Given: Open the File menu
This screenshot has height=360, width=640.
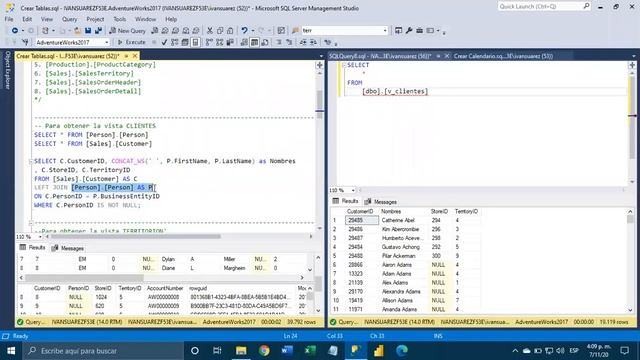Looking at the screenshot, I should 9,19.
